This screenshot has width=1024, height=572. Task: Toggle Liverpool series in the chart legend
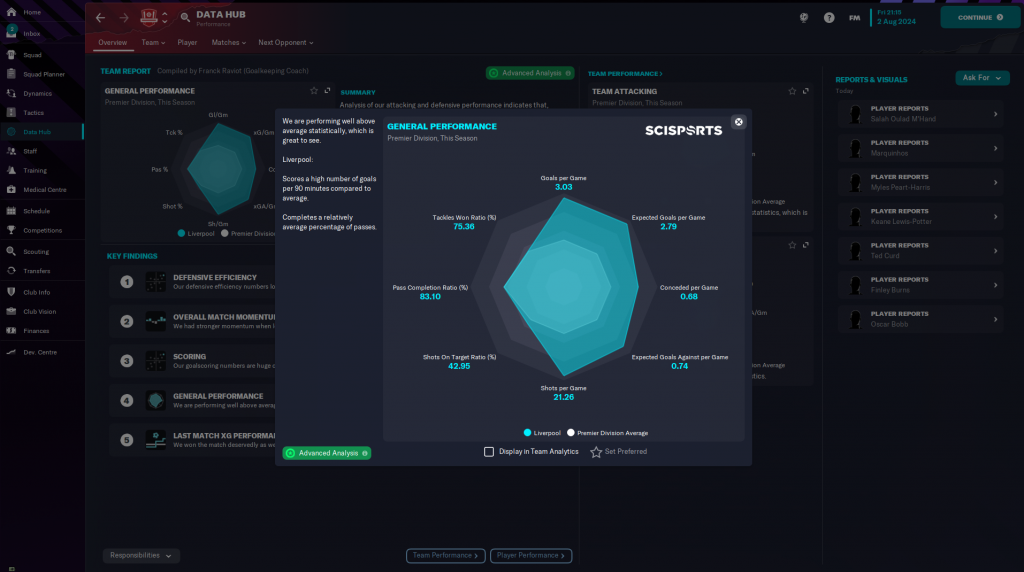[x=541, y=433]
